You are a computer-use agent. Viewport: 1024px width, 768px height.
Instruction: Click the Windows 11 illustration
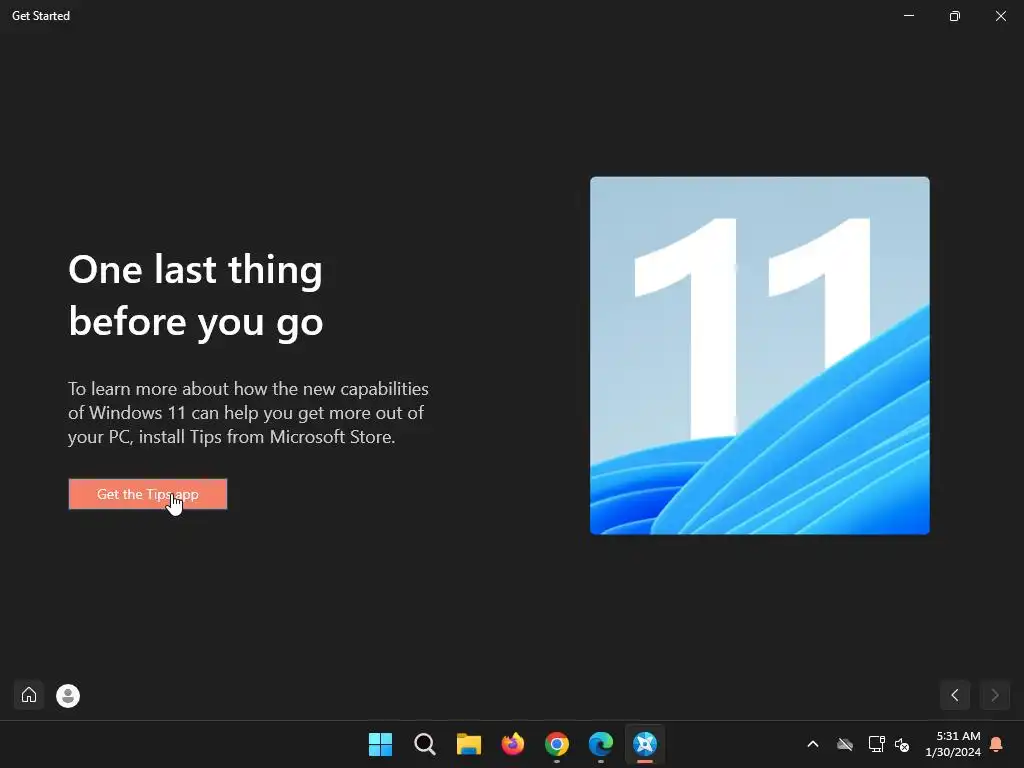tap(760, 355)
